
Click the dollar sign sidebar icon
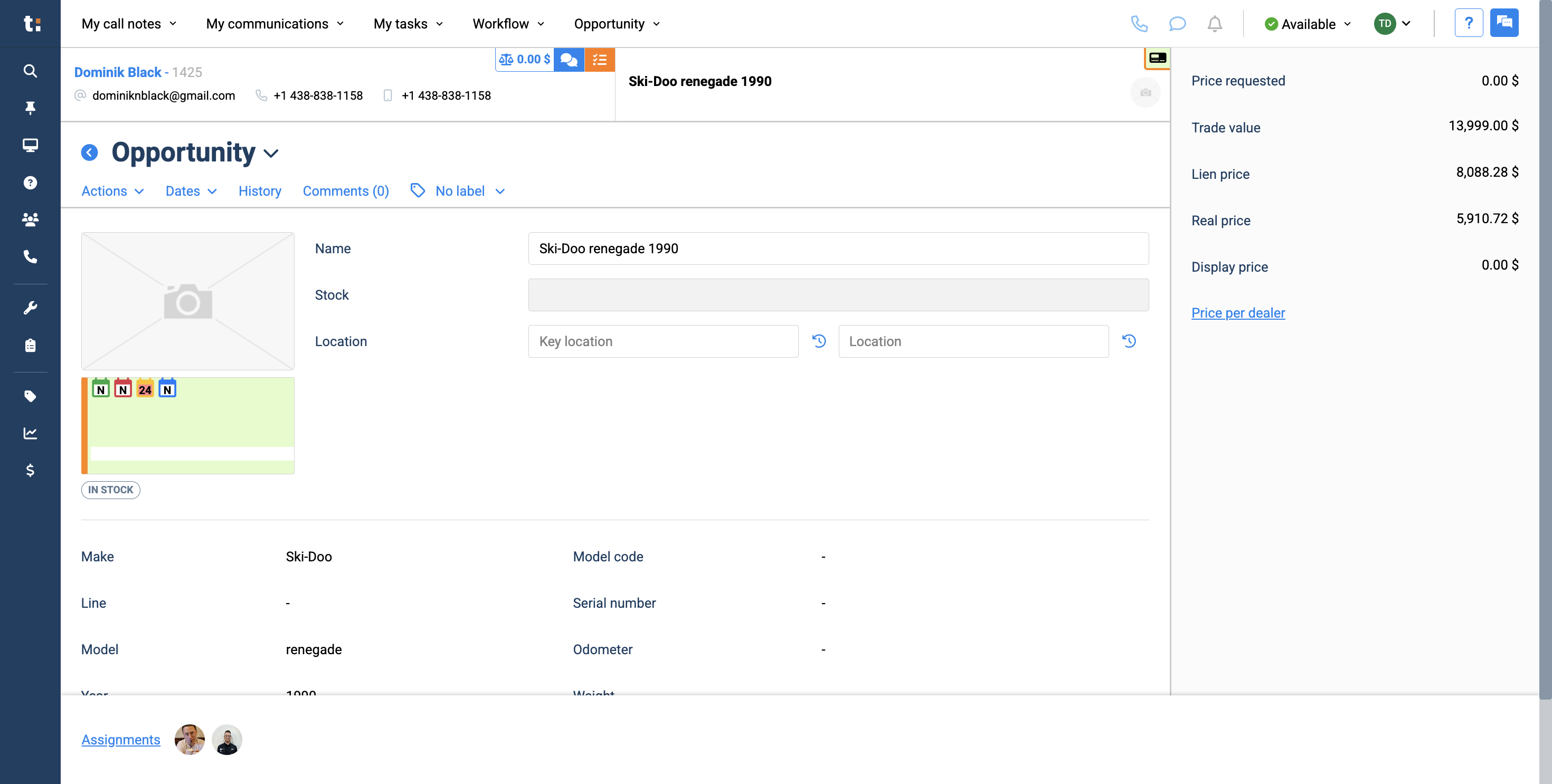click(30, 470)
